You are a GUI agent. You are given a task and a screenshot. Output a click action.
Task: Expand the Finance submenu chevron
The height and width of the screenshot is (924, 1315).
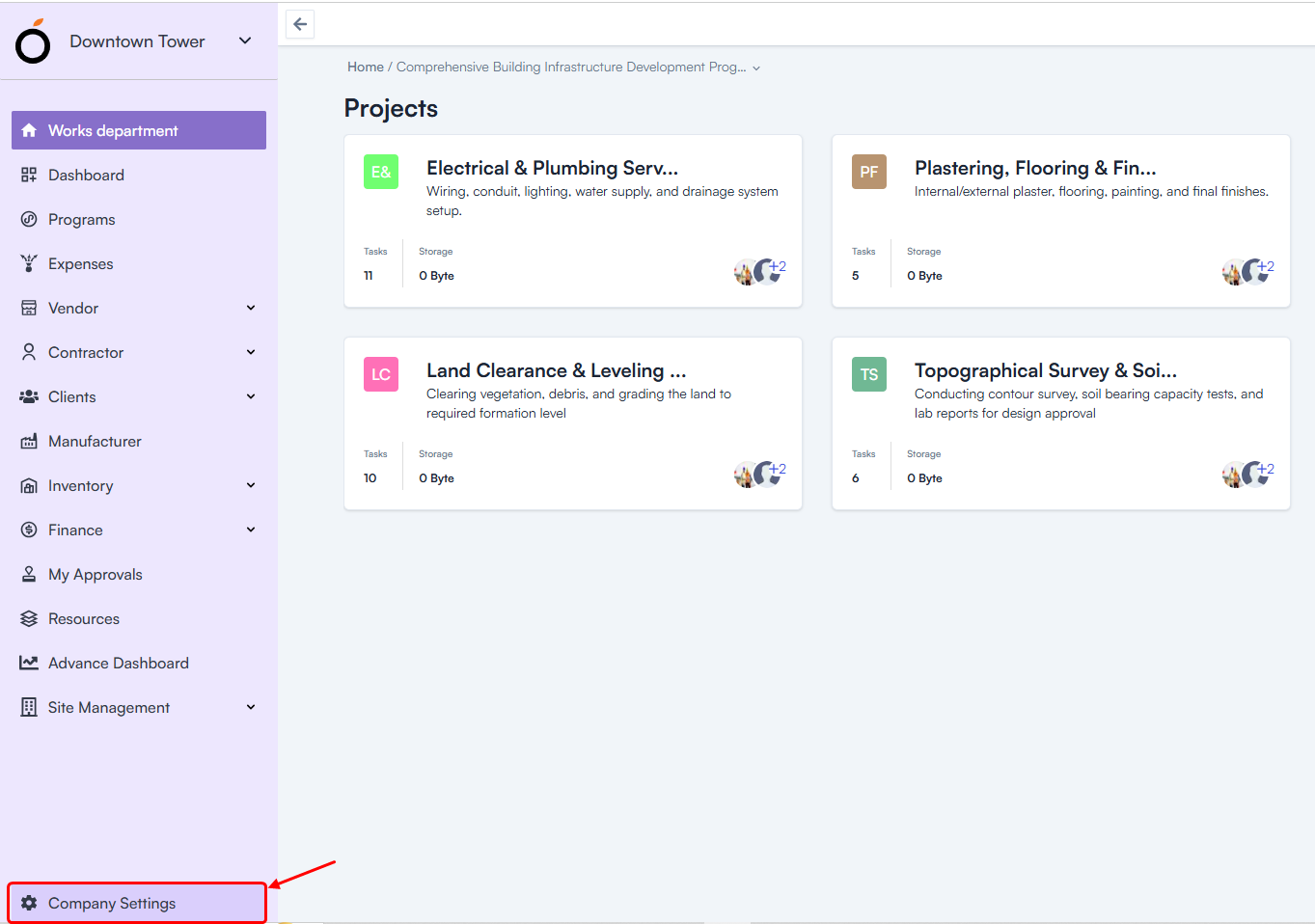pyautogui.click(x=251, y=530)
